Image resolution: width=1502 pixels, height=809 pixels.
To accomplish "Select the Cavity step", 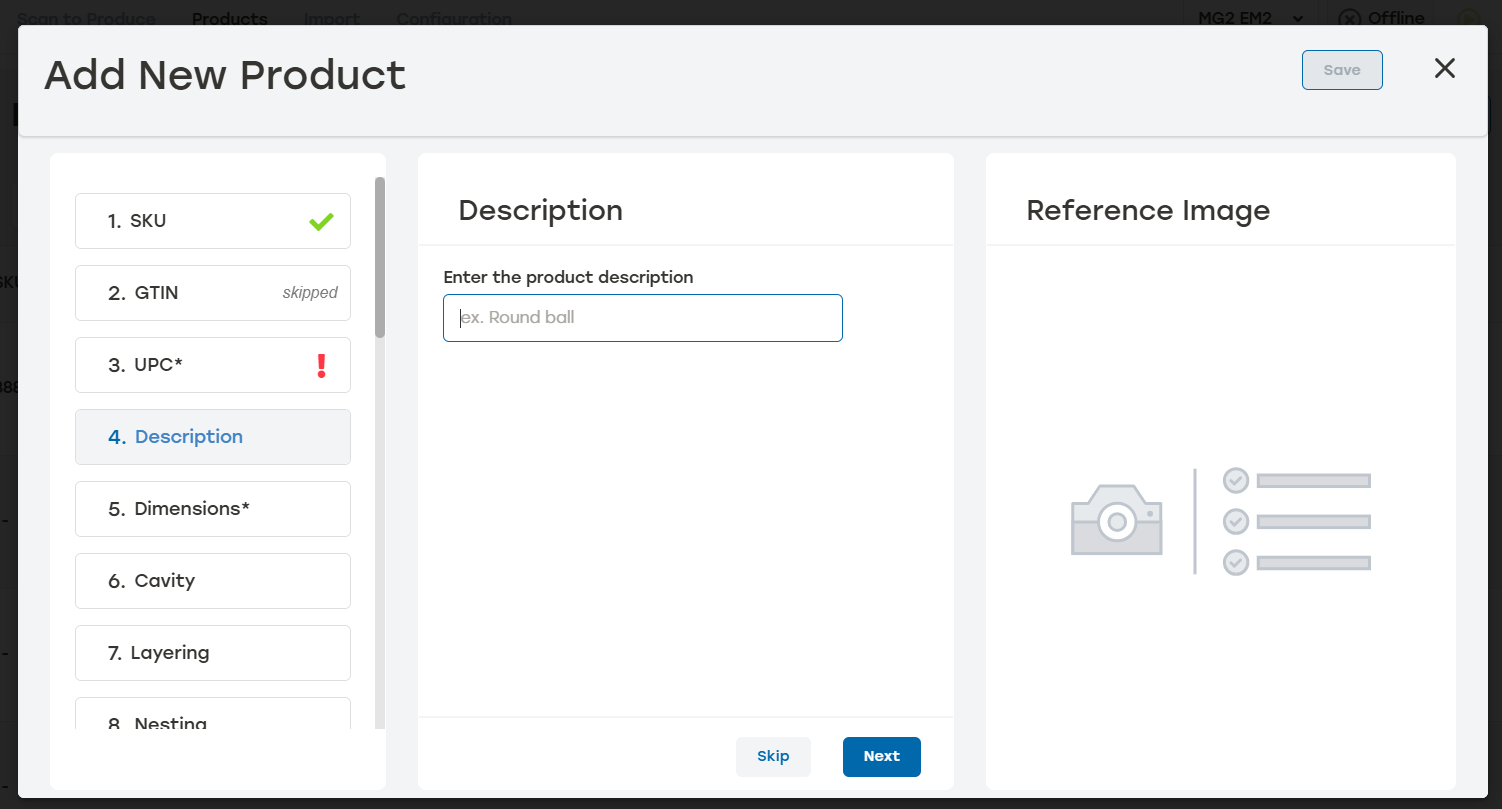I will (x=212, y=581).
